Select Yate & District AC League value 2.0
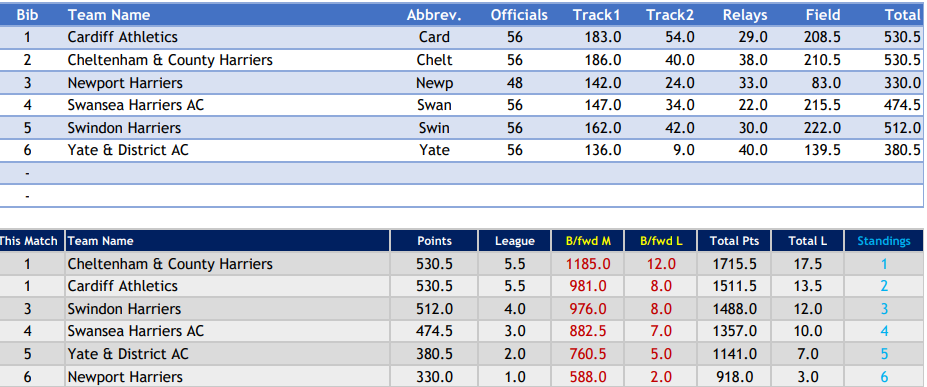Screen dimensions: 927x387 514,355
